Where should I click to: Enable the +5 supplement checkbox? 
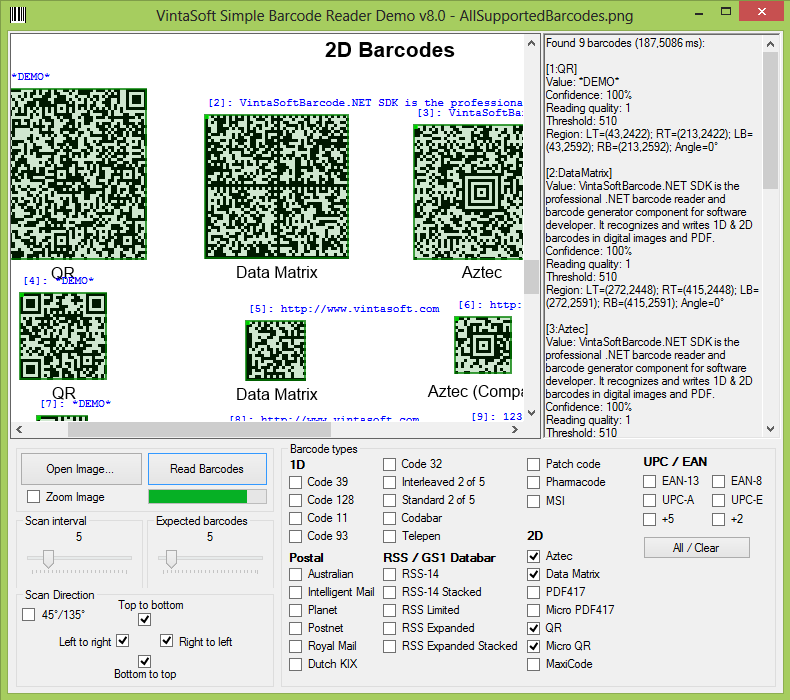(649, 519)
